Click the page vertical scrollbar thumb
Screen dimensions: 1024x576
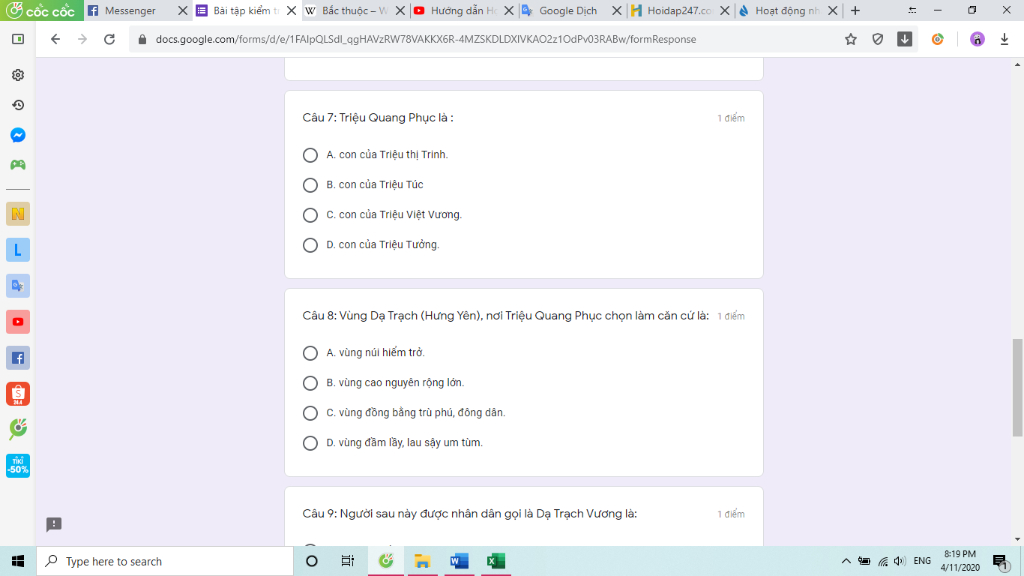tap(1017, 387)
